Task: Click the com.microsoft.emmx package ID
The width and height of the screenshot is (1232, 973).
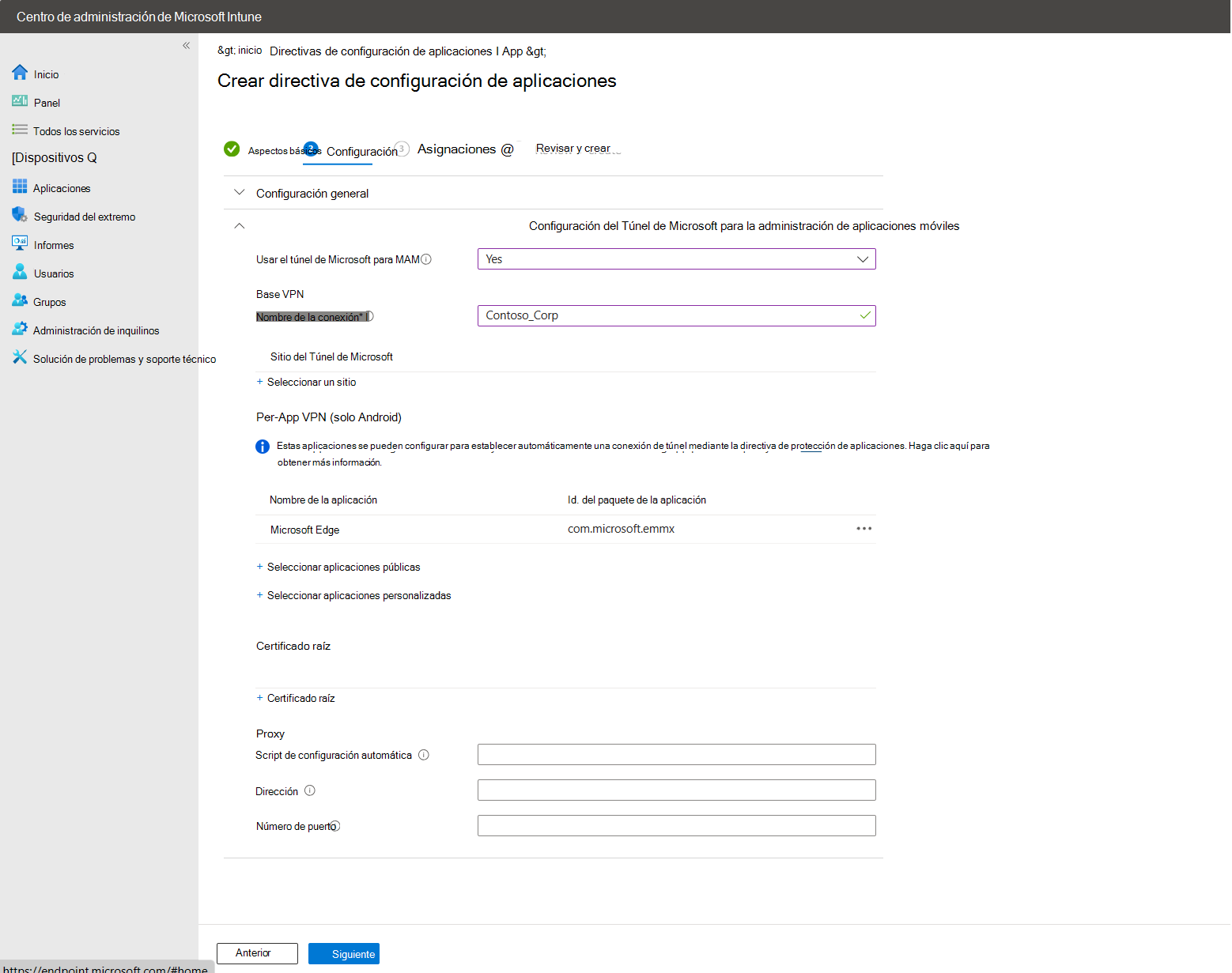Action: pos(621,529)
